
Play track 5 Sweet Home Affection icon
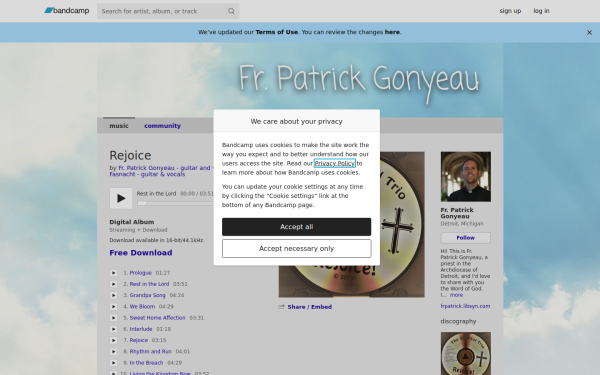click(113, 318)
